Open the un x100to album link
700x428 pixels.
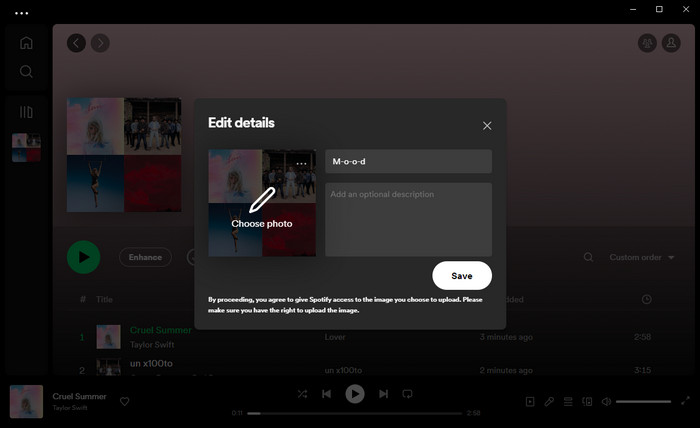click(x=343, y=370)
